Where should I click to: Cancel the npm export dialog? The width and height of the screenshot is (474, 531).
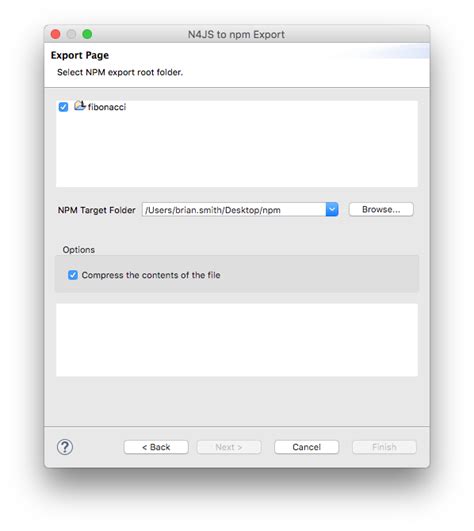click(306, 447)
